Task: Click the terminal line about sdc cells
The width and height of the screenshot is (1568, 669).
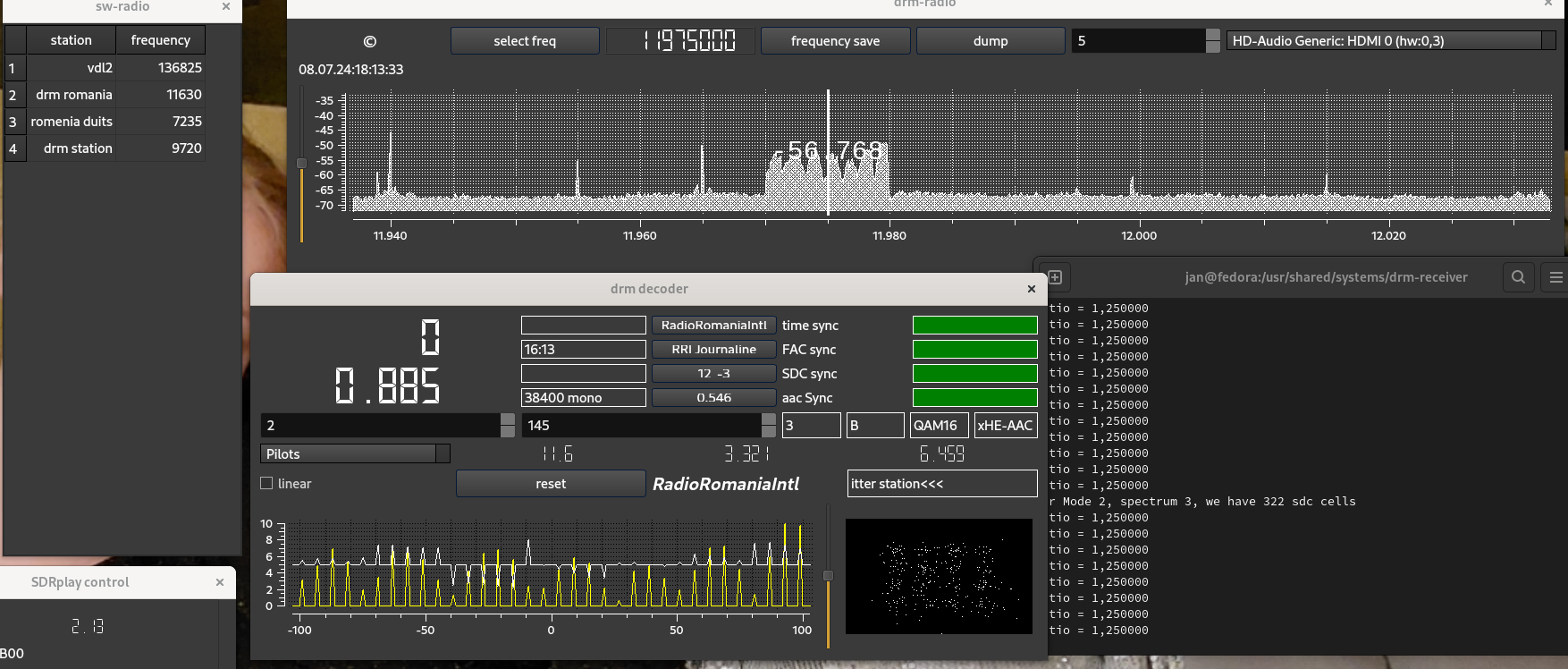Action: pos(1202,502)
